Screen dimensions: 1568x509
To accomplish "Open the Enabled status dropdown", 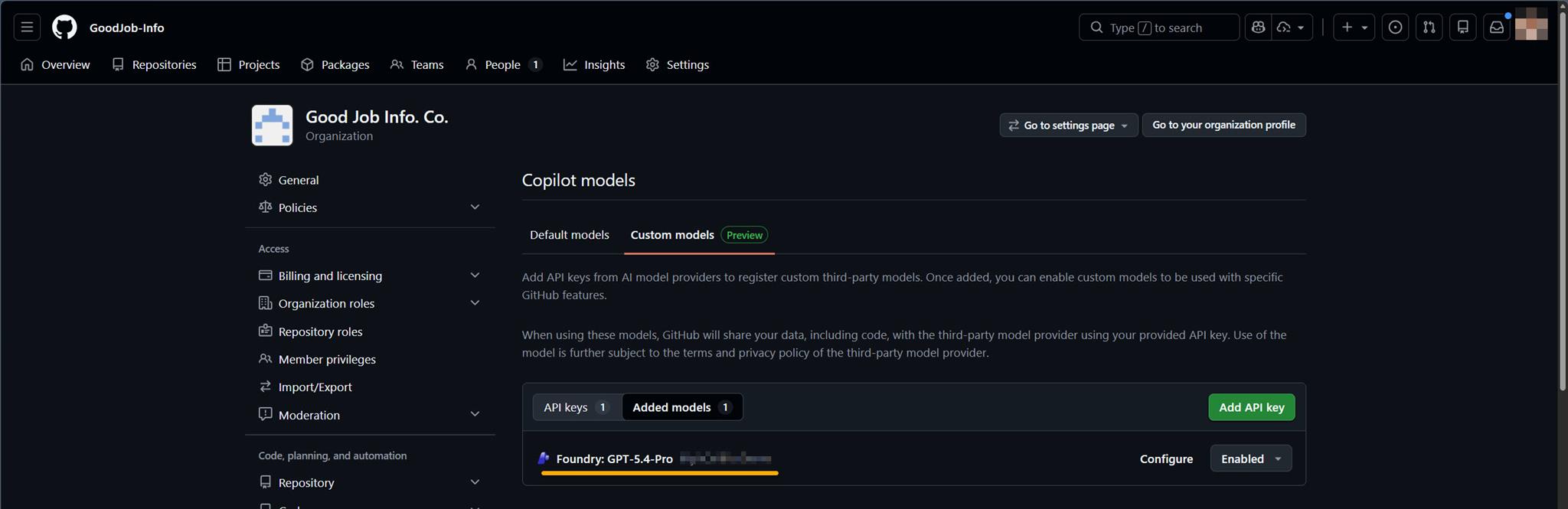I will coord(1250,458).
